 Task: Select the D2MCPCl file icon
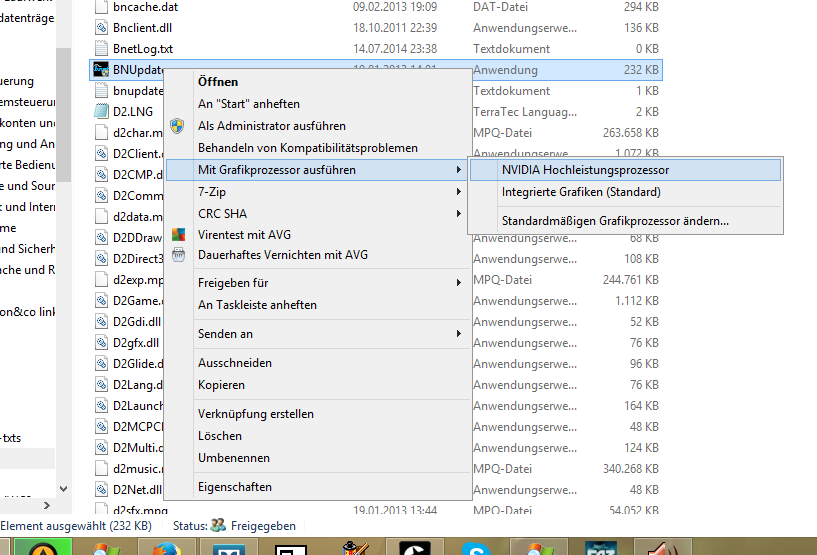101,426
